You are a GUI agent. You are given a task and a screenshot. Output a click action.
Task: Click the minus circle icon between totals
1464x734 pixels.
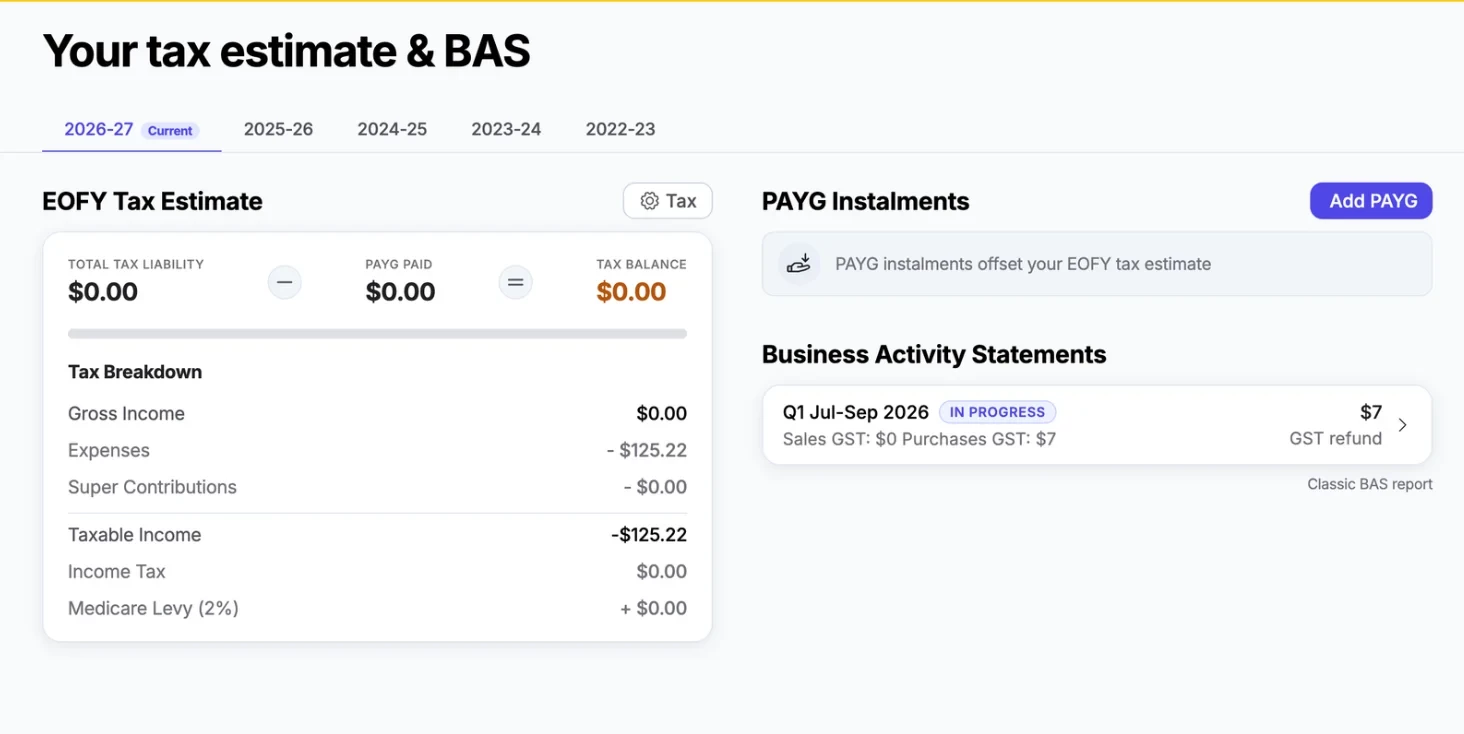[285, 283]
